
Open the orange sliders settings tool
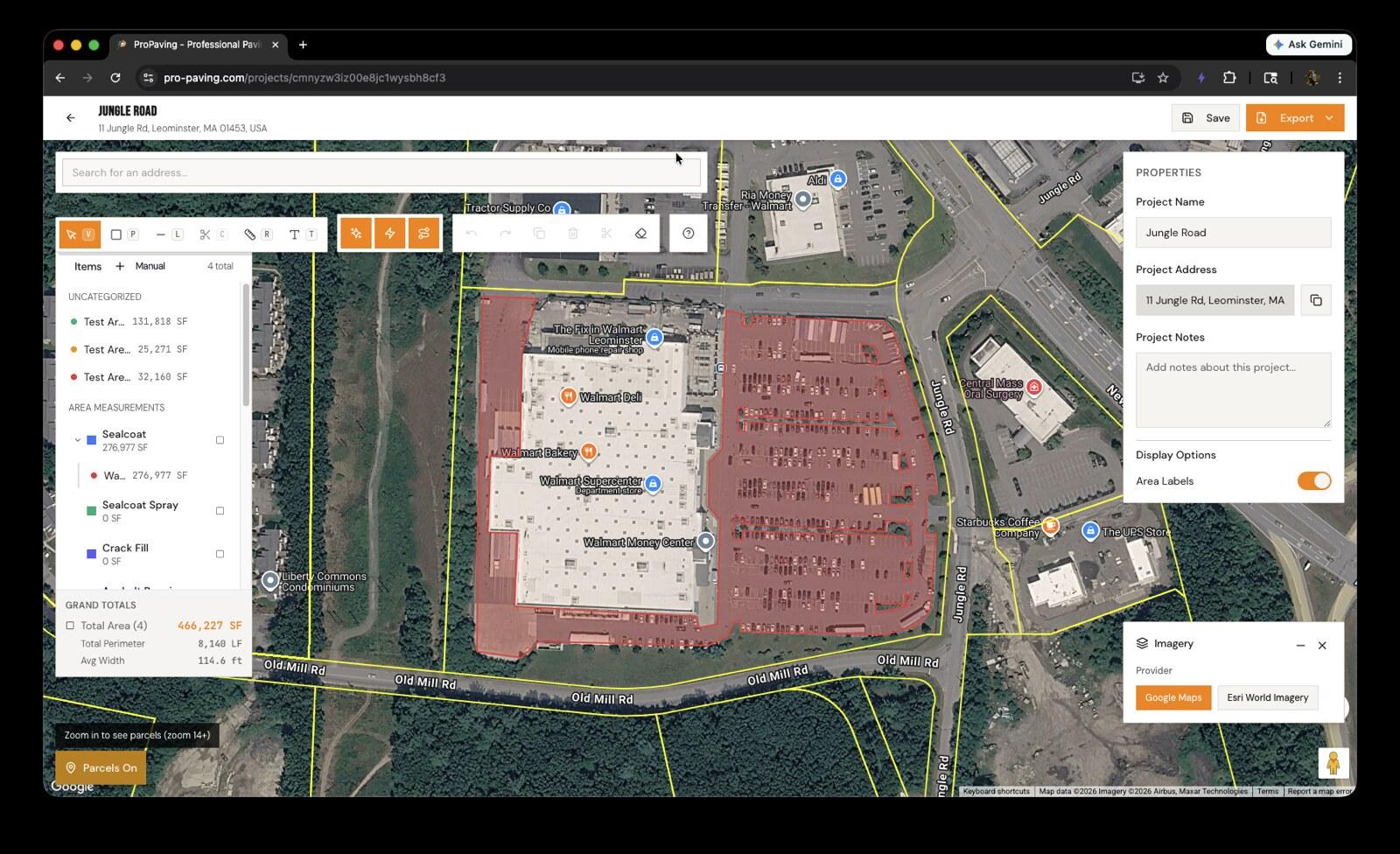click(x=424, y=234)
